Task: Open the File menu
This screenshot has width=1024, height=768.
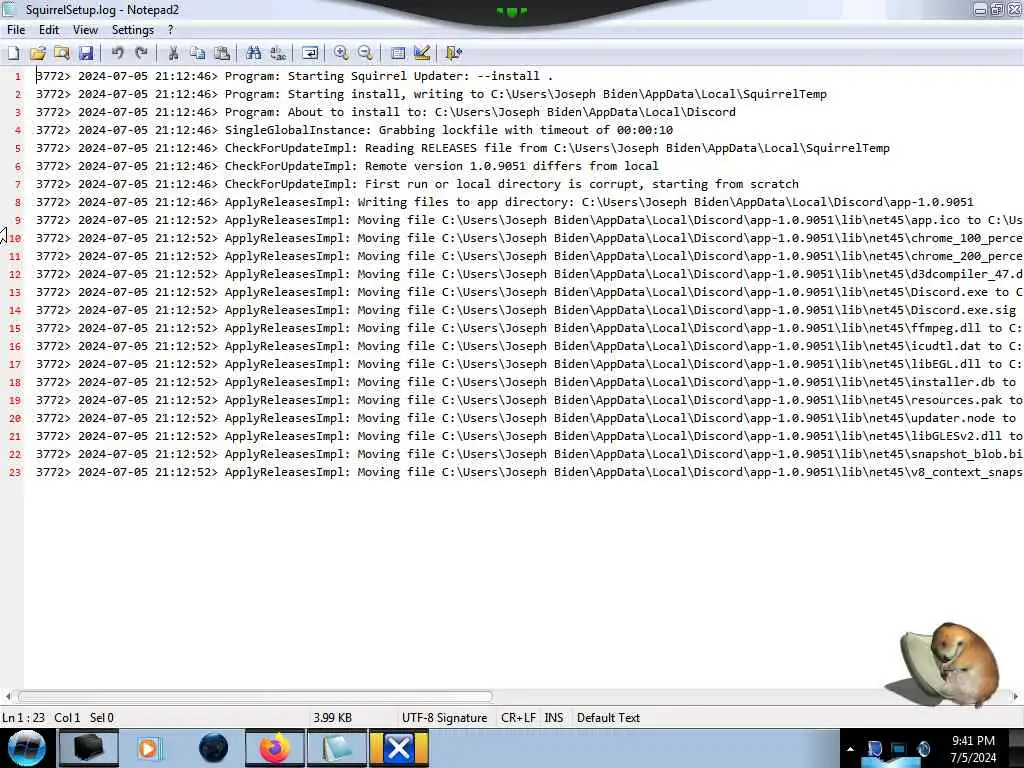Action: (x=16, y=30)
